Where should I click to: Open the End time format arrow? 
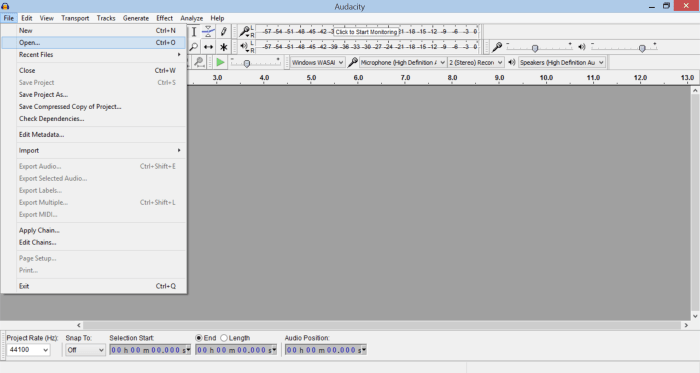point(274,350)
